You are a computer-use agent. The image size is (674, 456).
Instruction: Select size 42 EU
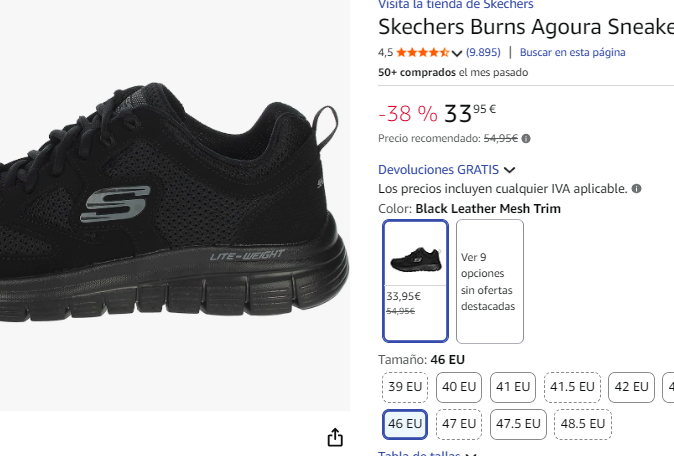632,387
